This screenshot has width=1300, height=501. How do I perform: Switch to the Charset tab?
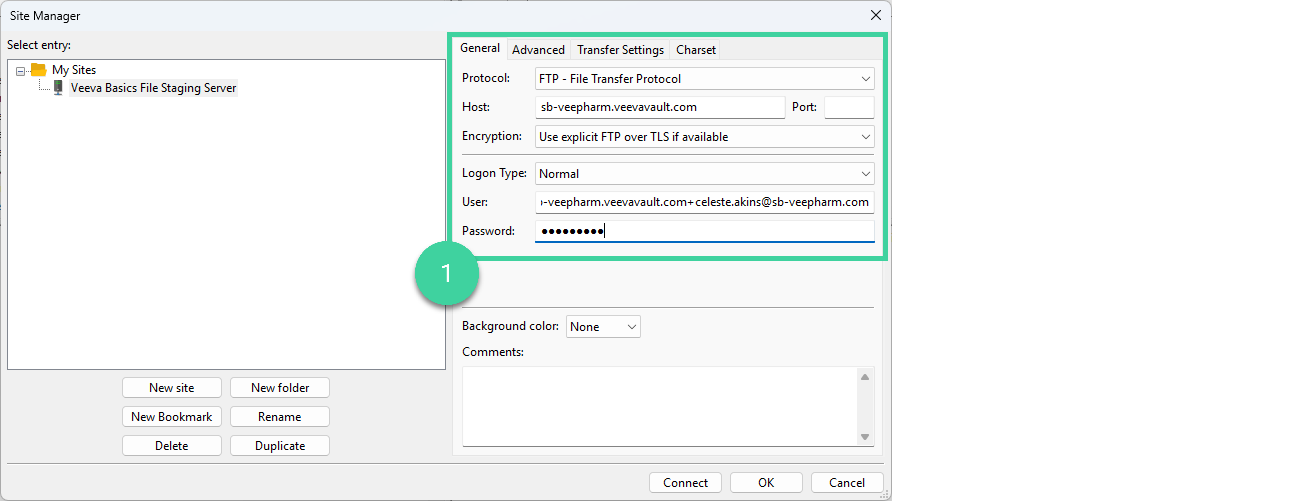point(696,50)
